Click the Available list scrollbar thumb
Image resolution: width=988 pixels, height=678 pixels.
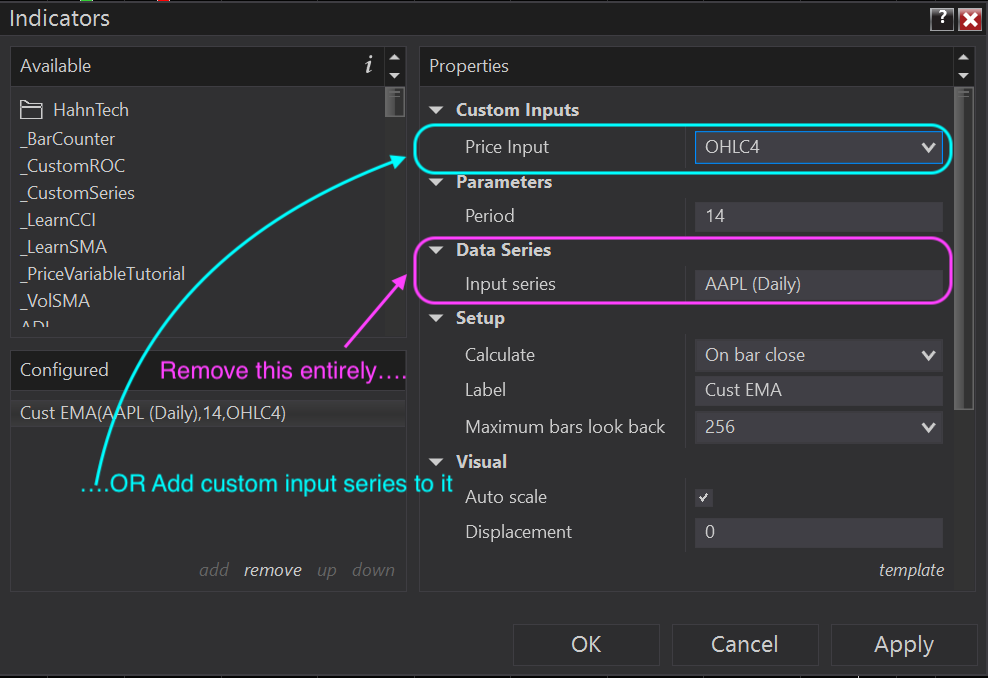pos(394,102)
